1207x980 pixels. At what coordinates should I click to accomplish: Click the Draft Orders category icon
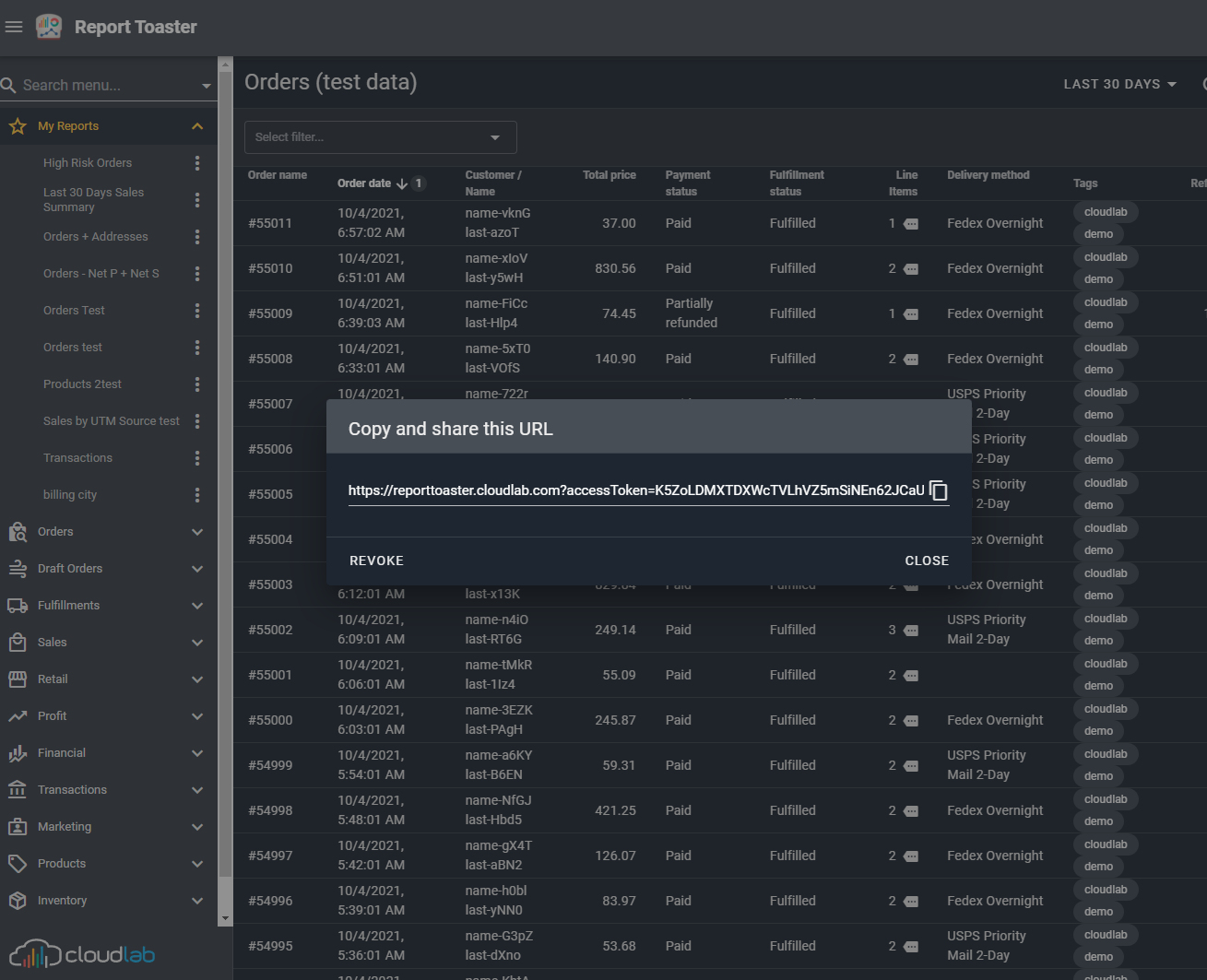tap(18, 569)
